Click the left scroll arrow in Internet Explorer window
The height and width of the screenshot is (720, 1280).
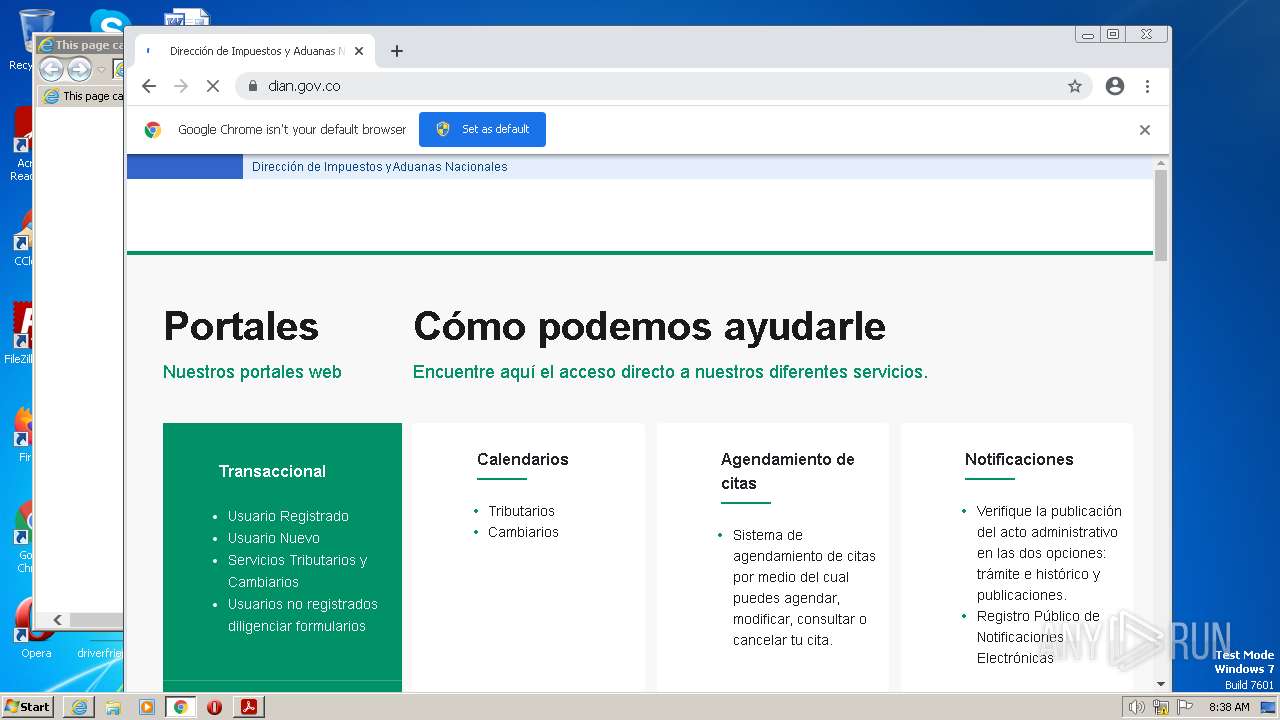[57, 620]
